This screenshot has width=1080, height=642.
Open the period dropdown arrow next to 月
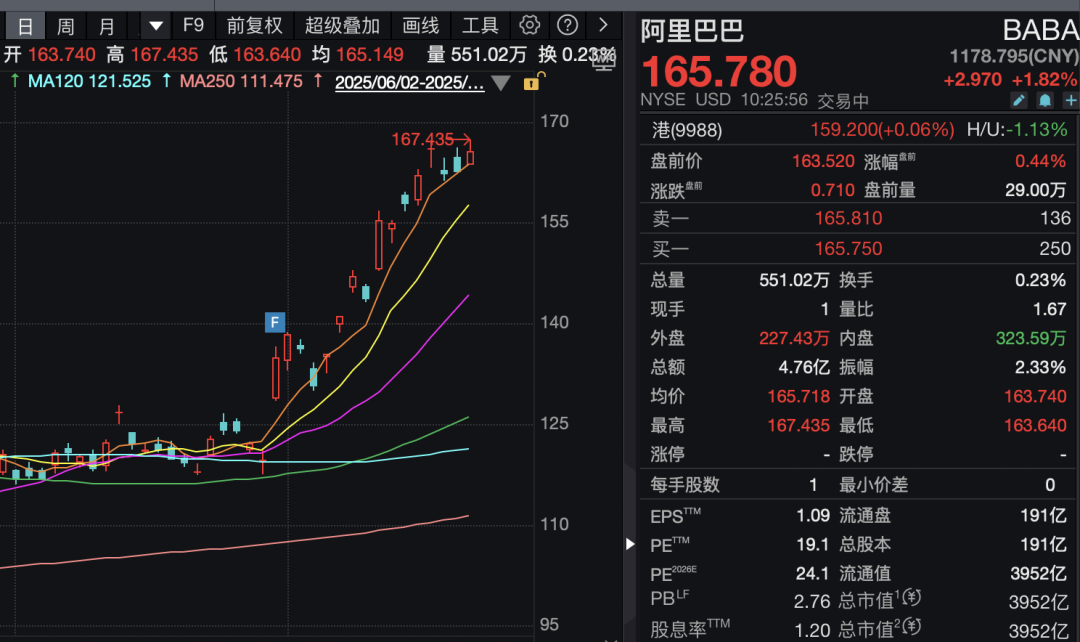pyautogui.click(x=156, y=27)
